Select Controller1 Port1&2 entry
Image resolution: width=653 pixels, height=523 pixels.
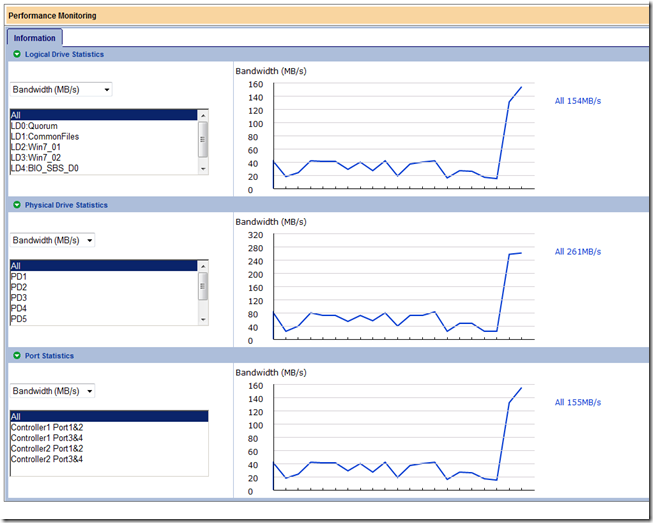pyautogui.click(x=109, y=427)
